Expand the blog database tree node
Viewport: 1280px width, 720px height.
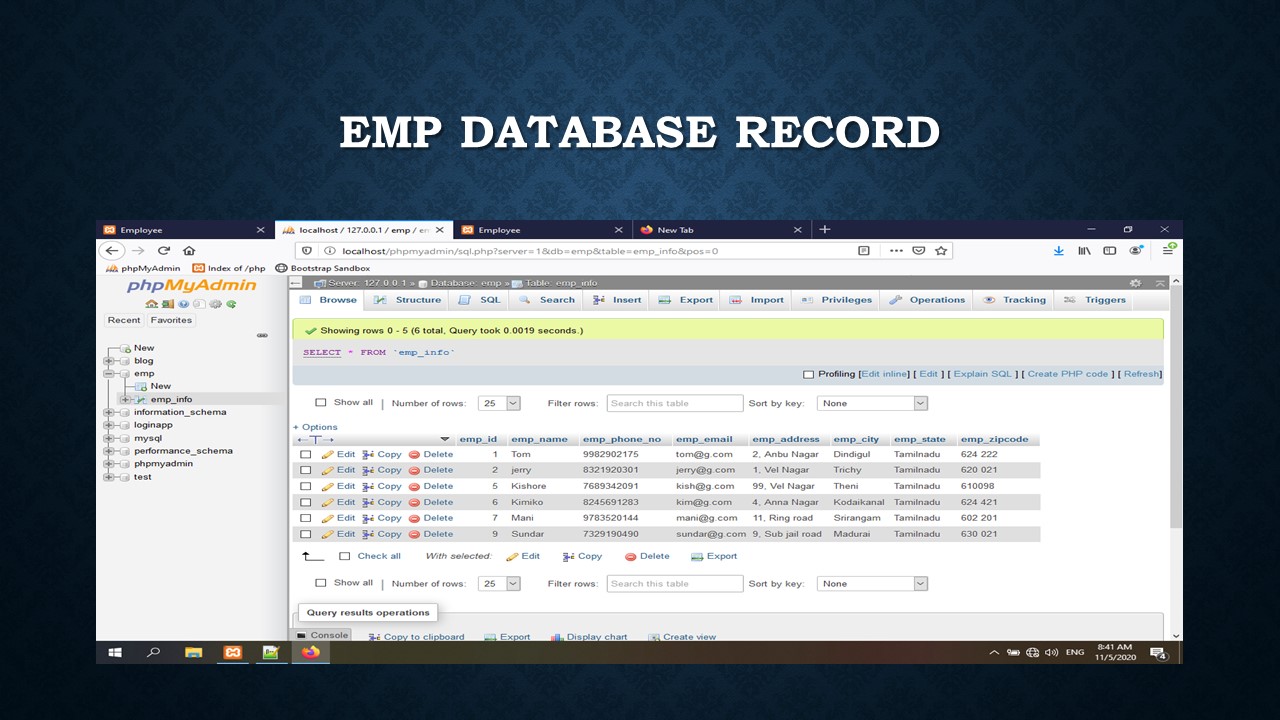pyautogui.click(x=108, y=360)
